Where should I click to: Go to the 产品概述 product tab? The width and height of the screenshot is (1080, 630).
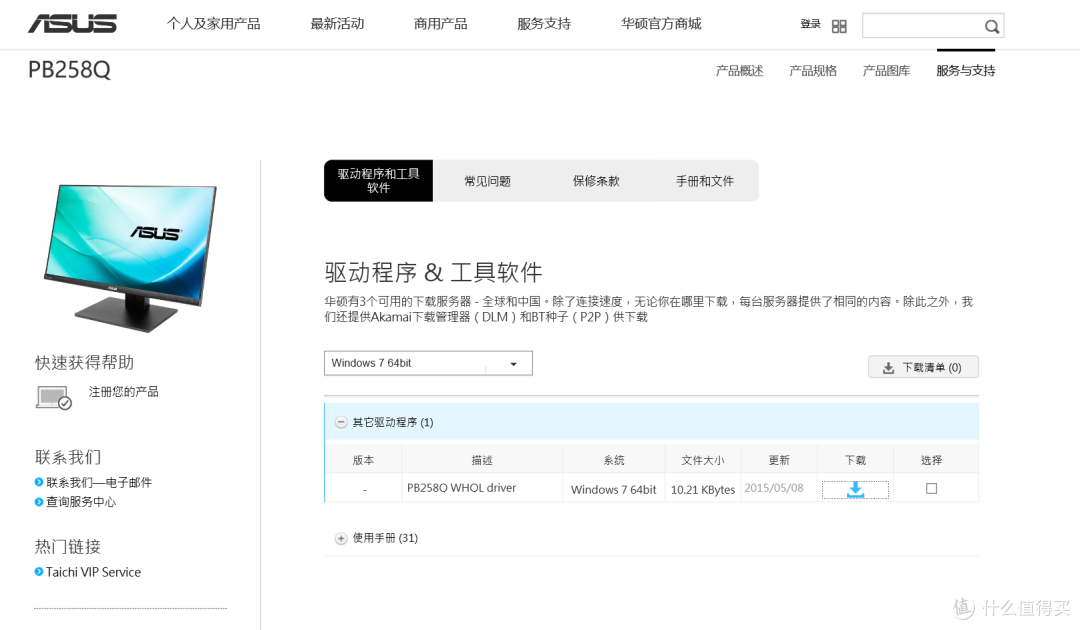point(739,70)
